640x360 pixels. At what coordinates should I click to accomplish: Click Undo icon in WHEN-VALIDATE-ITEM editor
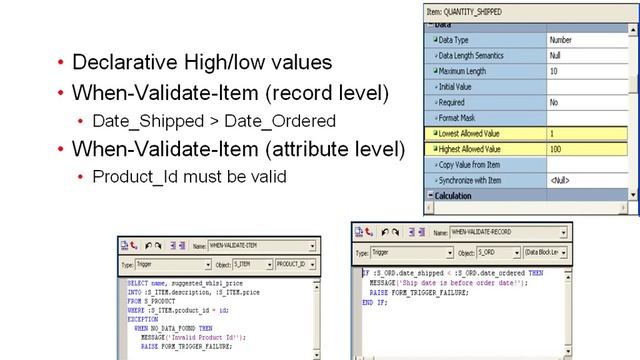pyautogui.click(x=148, y=246)
